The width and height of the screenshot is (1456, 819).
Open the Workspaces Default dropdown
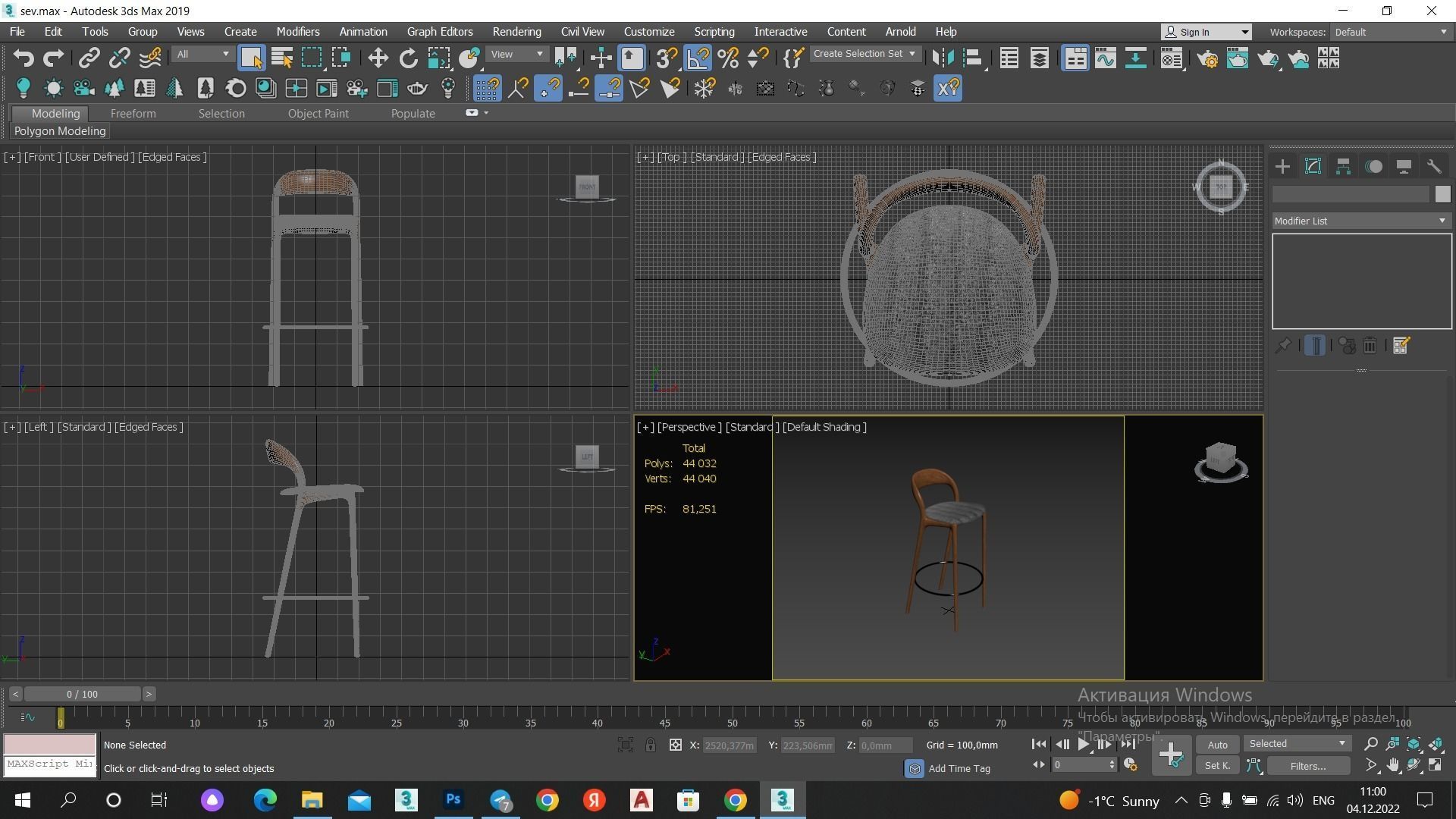(x=1391, y=32)
